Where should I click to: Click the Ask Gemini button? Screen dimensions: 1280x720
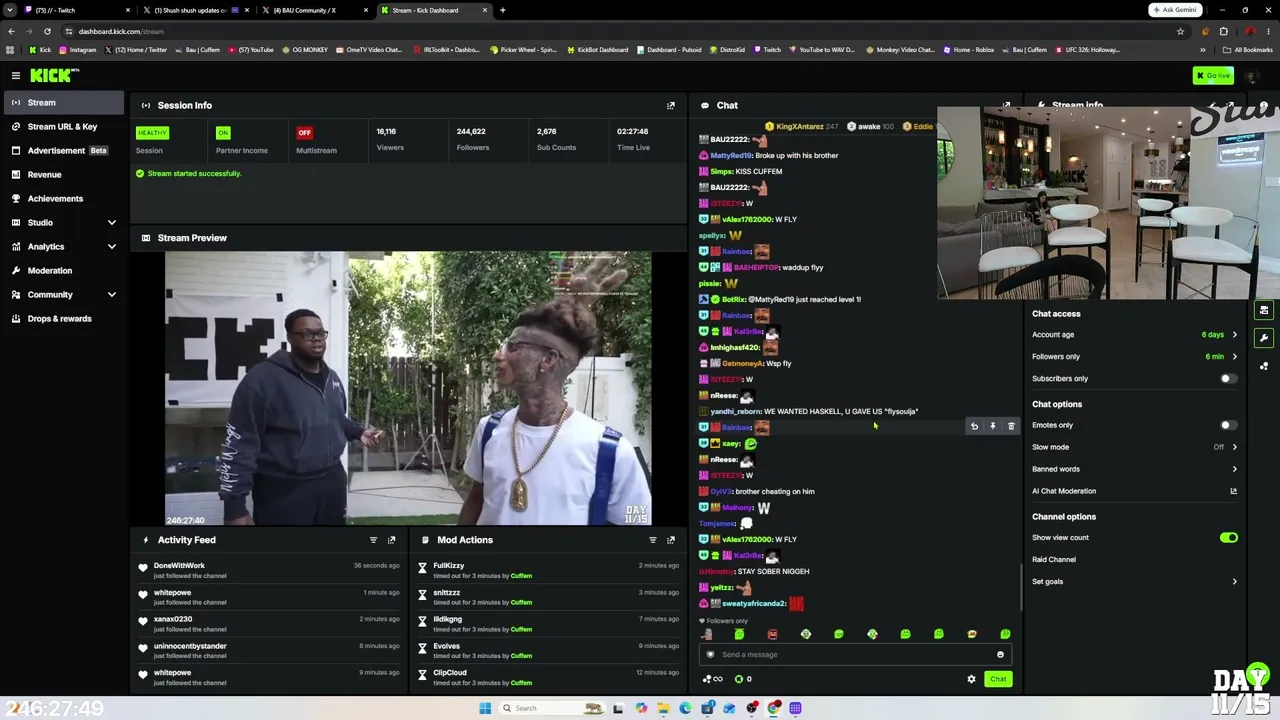click(1174, 10)
